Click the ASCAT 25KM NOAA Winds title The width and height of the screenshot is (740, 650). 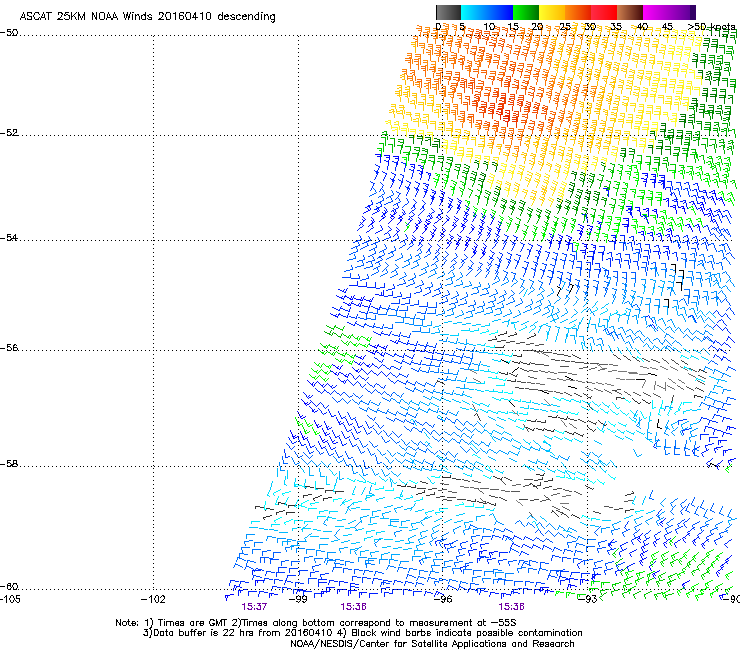(x=147, y=17)
